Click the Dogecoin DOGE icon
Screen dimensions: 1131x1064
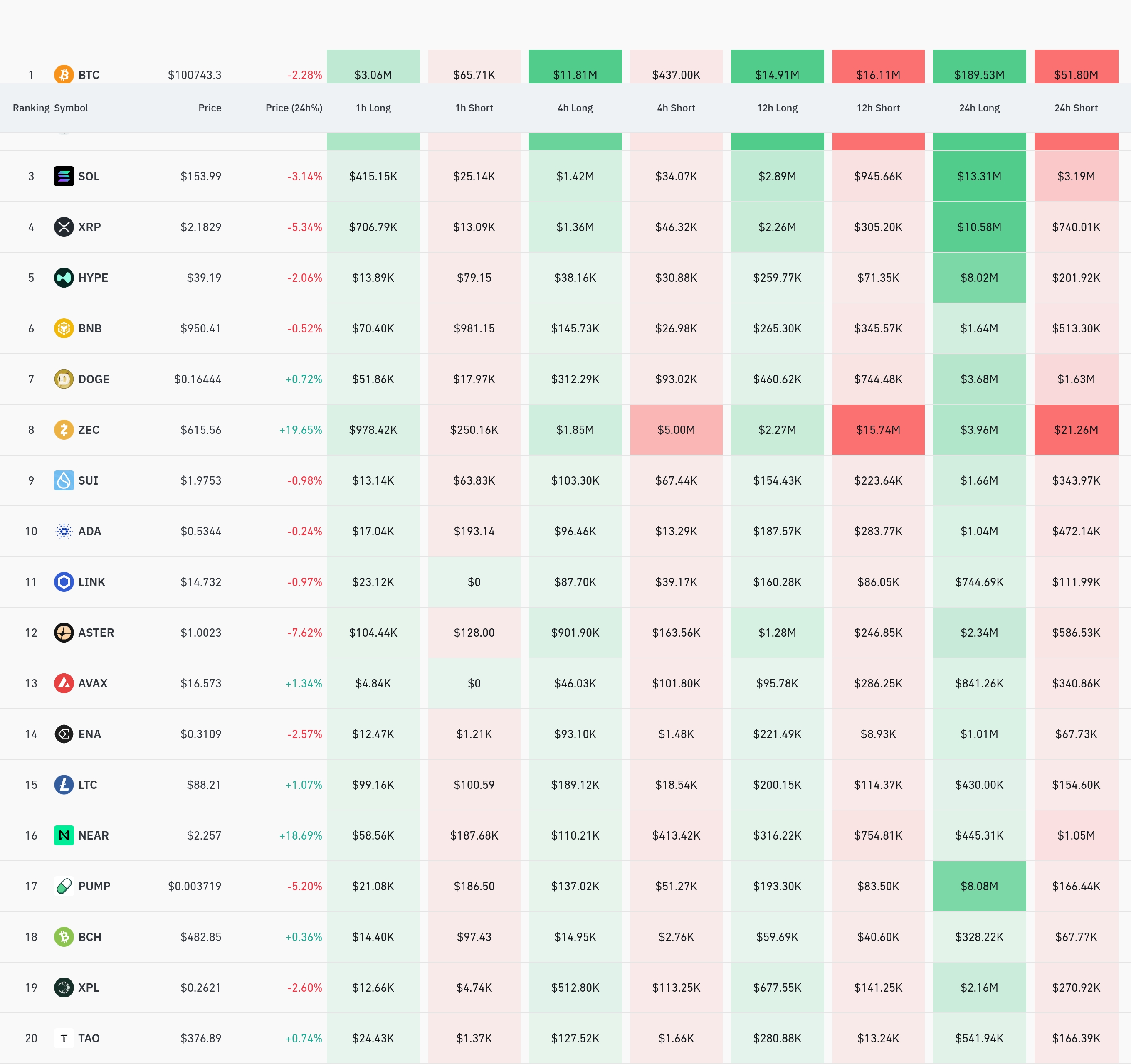[x=64, y=379]
